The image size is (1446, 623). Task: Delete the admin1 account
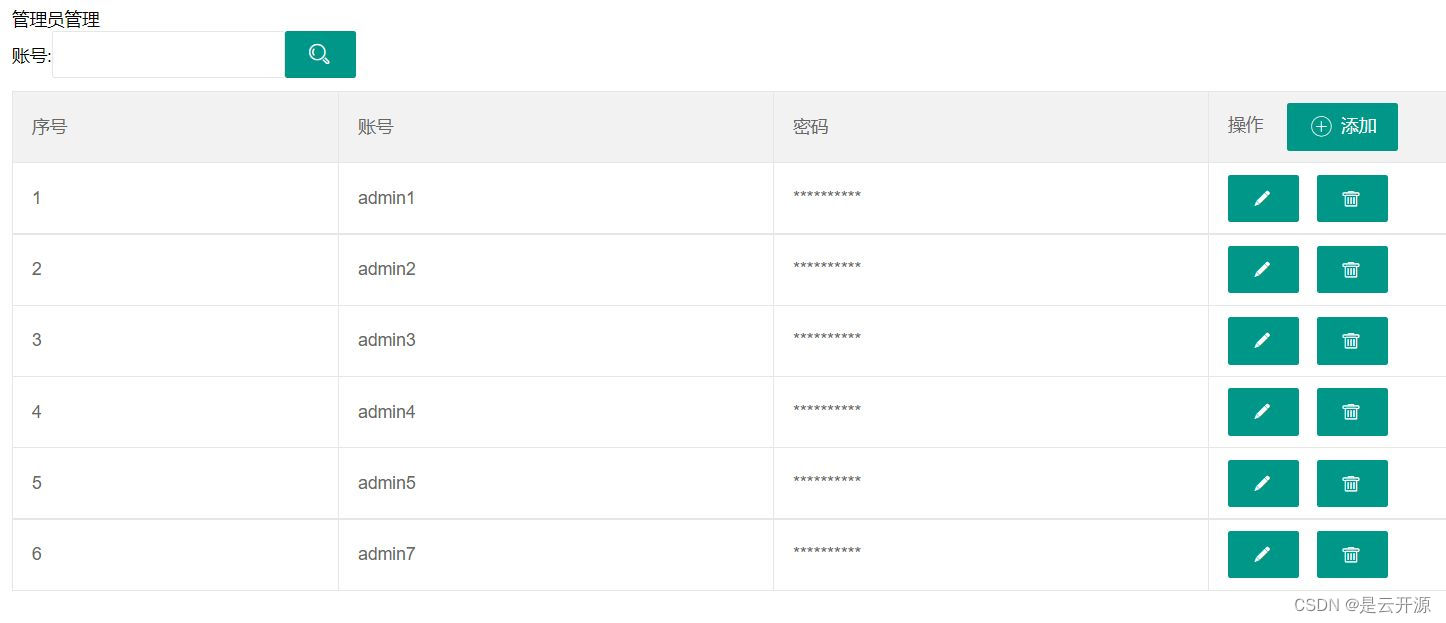click(1352, 198)
